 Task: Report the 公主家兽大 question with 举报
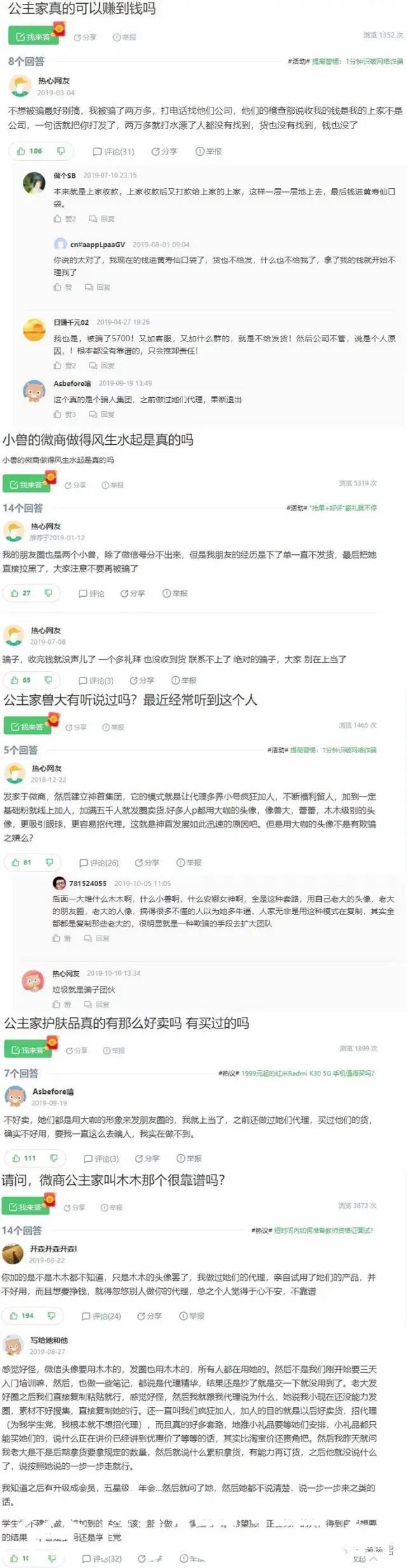(x=113, y=726)
